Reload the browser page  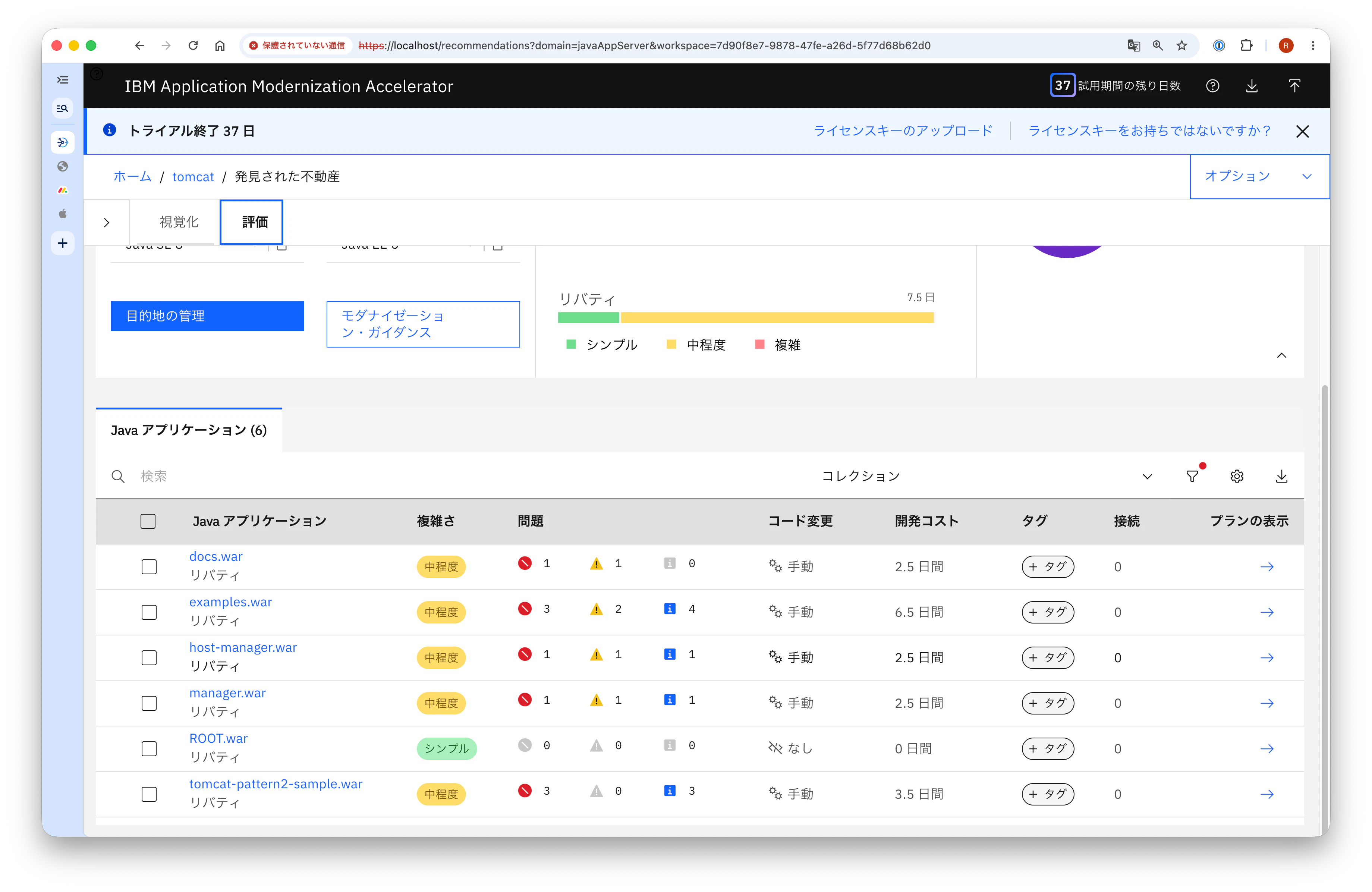tap(193, 45)
